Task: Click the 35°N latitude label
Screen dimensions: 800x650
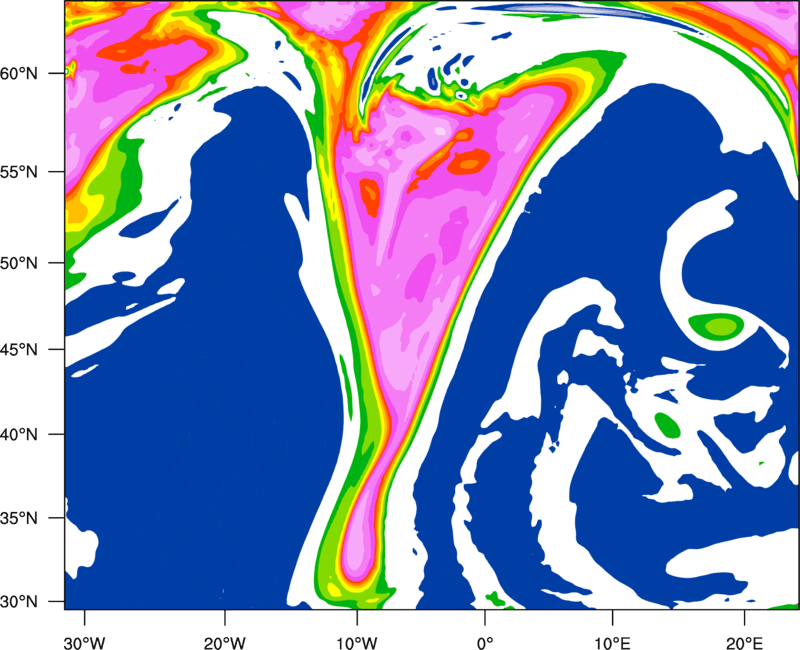Action: click(19, 518)
